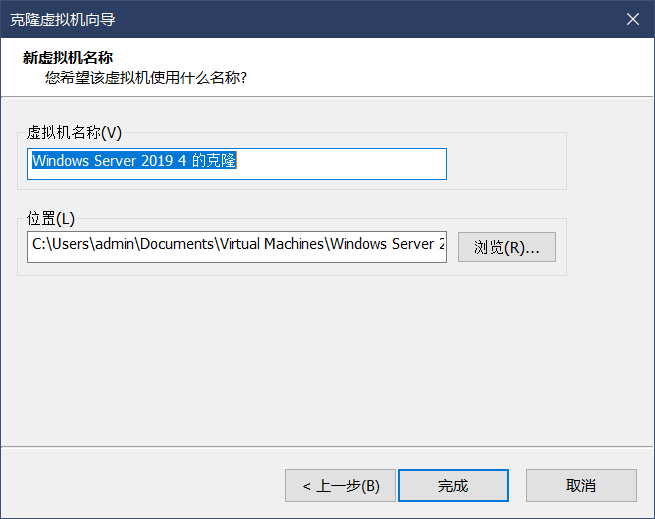Open the 浏览(R)... browse dialog
The height and width of the screenshot is (519, 655).
[507, 247]
